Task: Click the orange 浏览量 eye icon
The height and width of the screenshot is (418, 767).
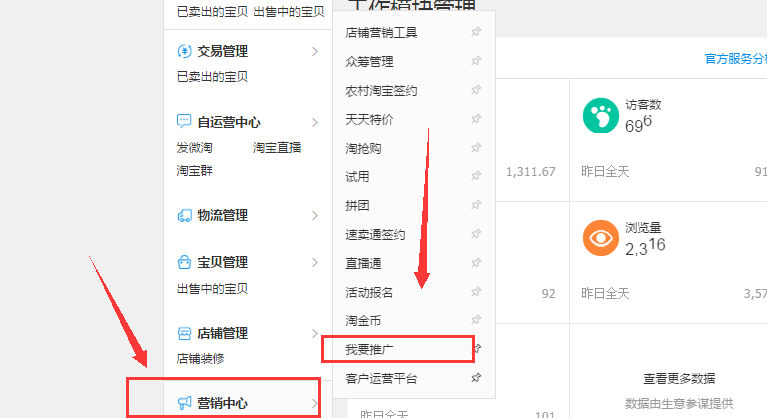Action: (x=601, y=238)
